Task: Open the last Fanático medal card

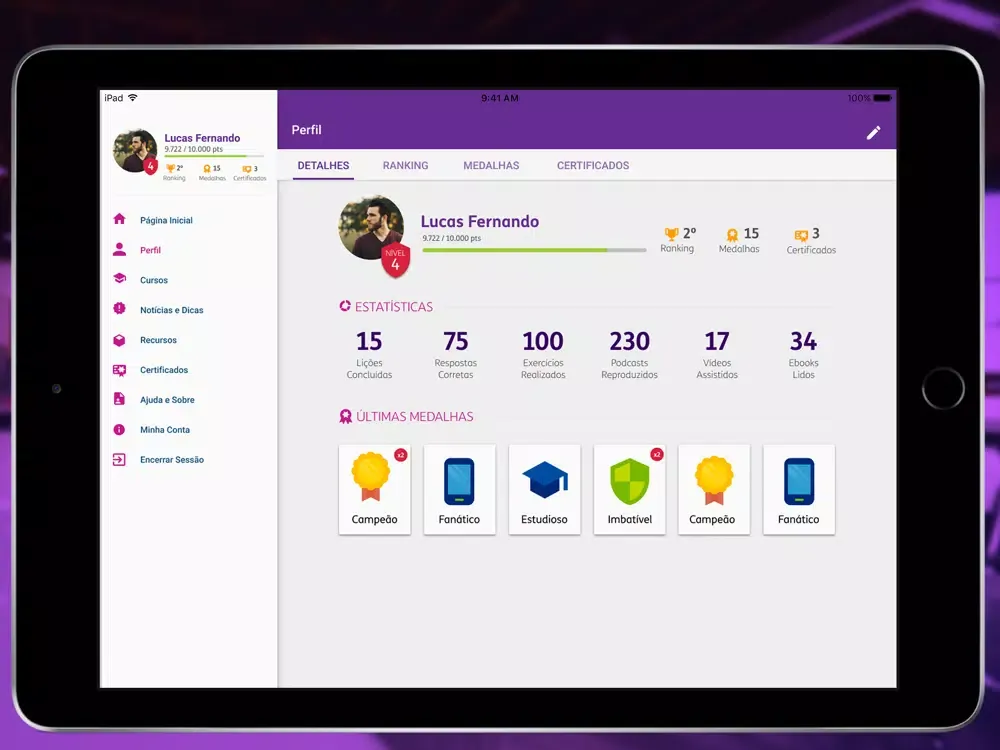Action: pos(799,489)
